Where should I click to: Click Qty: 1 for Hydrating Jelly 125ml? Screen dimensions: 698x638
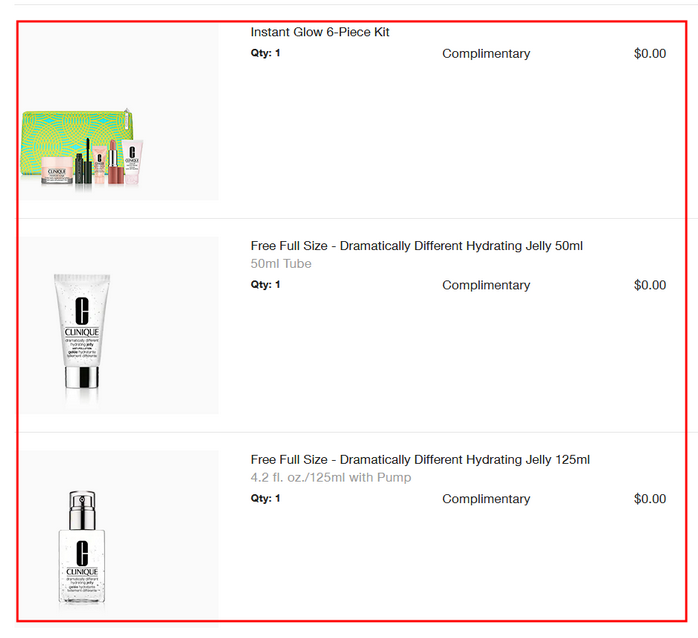click(x=265, y=498)
